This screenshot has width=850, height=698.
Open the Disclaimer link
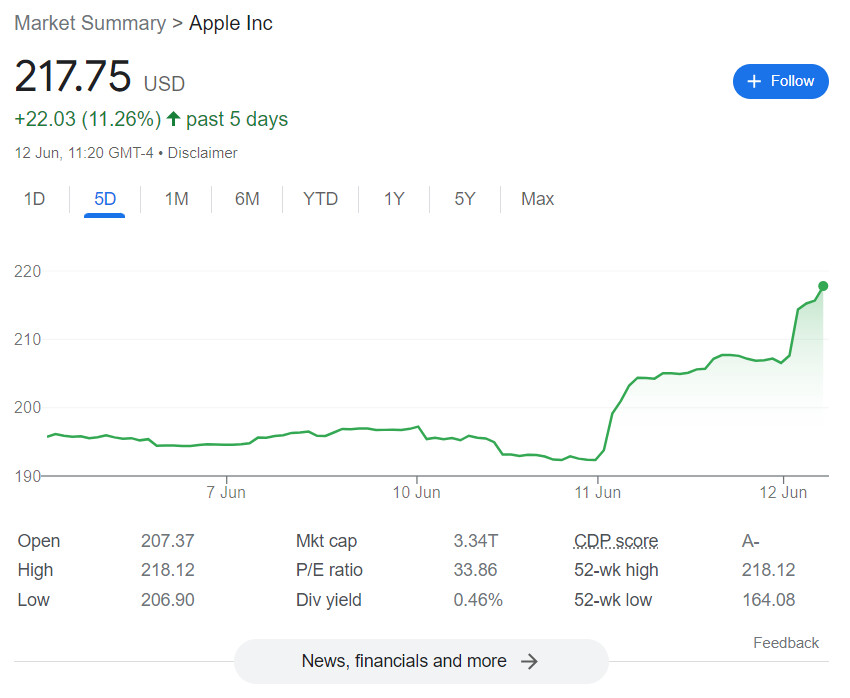tap(202, 153)
